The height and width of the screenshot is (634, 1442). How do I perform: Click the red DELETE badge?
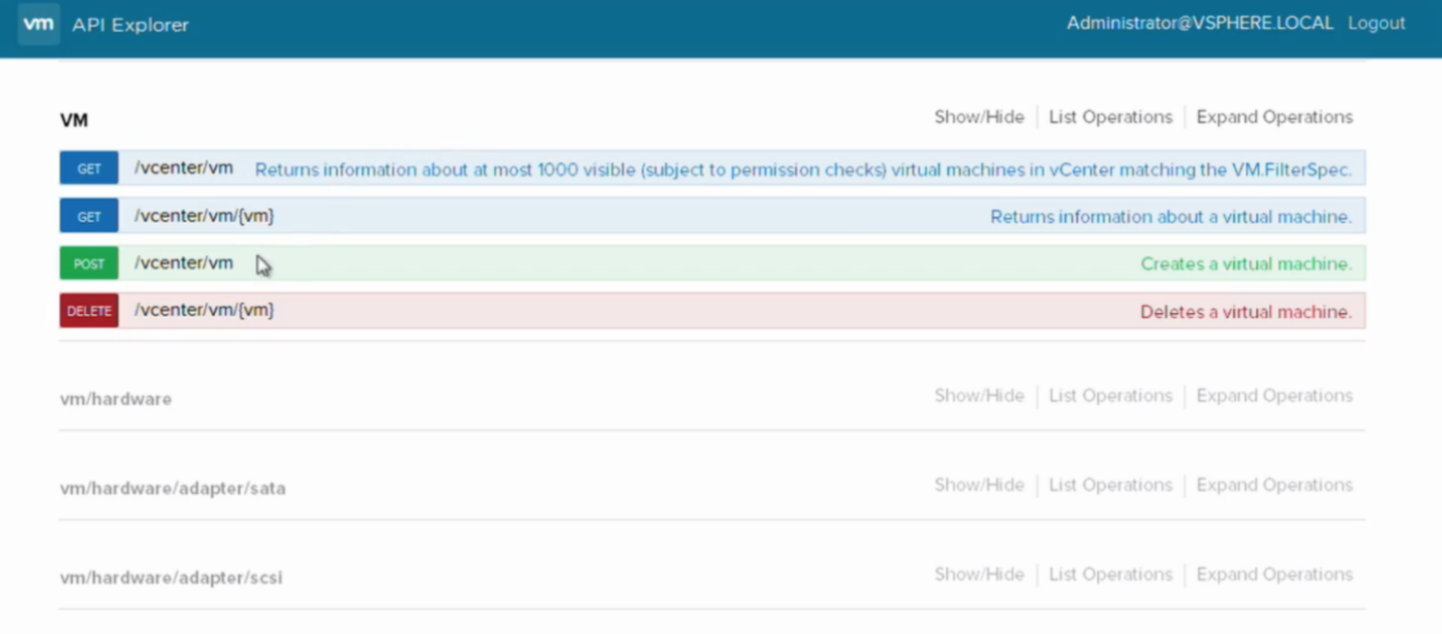pos(89,311)
